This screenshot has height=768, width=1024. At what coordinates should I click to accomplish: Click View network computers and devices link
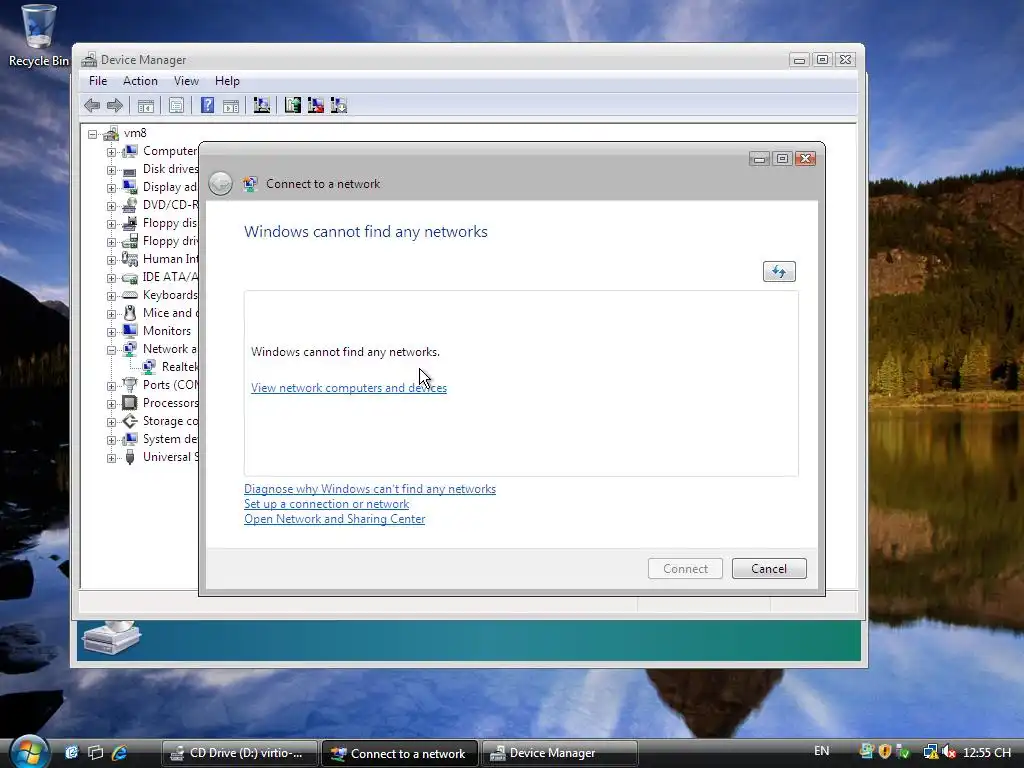[349, 388]
